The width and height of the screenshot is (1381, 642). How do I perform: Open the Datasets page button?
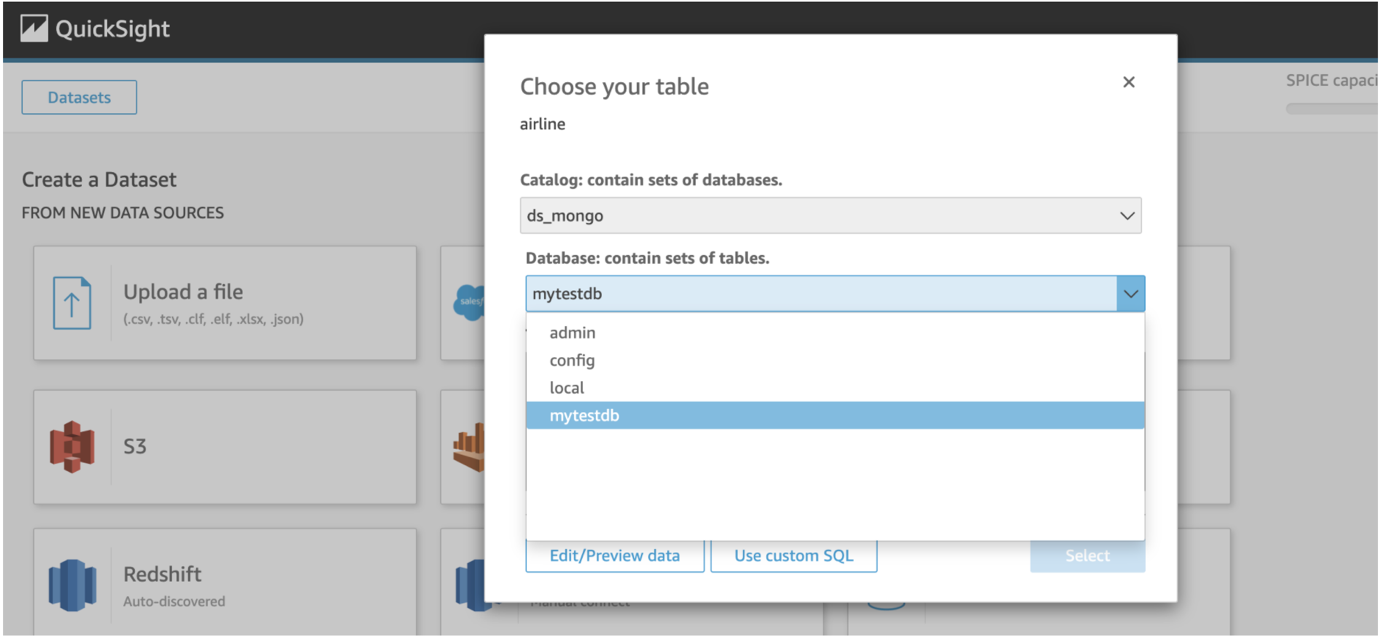click(x=79, y=98)
